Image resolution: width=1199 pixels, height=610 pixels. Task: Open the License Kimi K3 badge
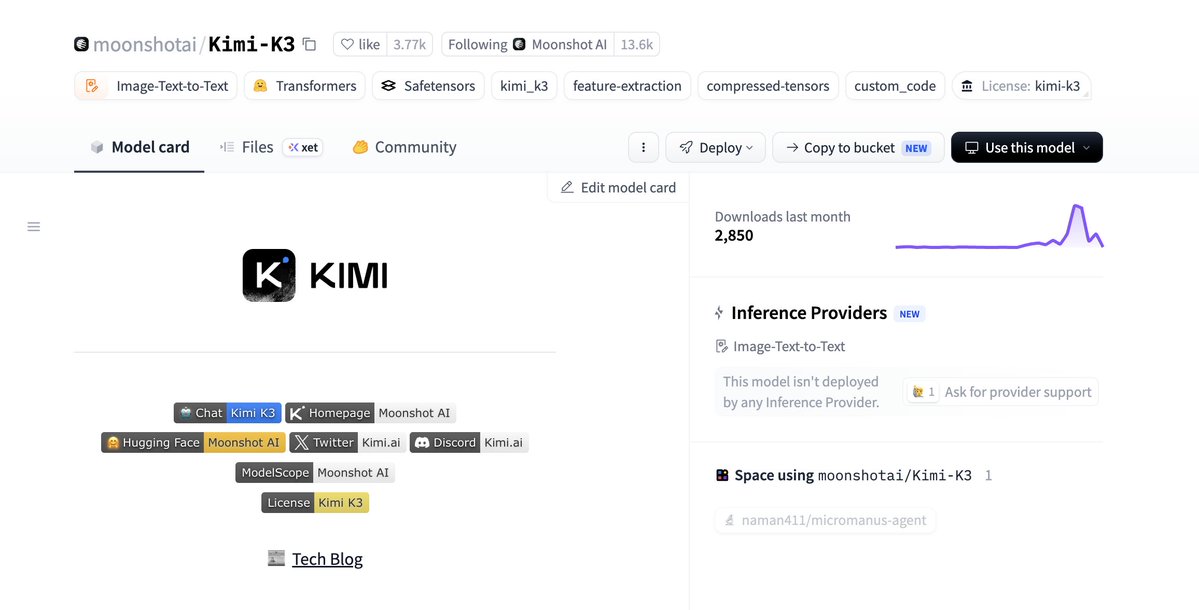pyautogui.click(x=315, y=502)
